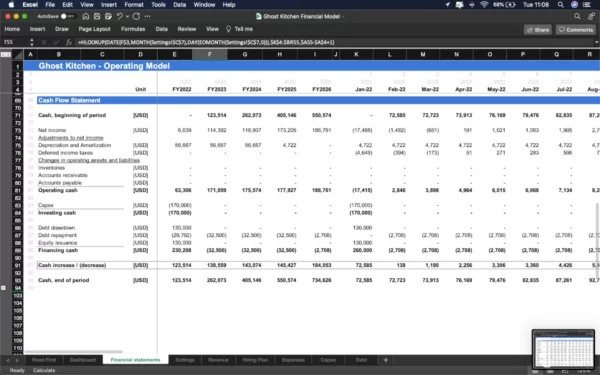This screenshot has width=600, height=375.
Task: Click the picture-in-picture thumbnail preview
Action: (563, 349)
